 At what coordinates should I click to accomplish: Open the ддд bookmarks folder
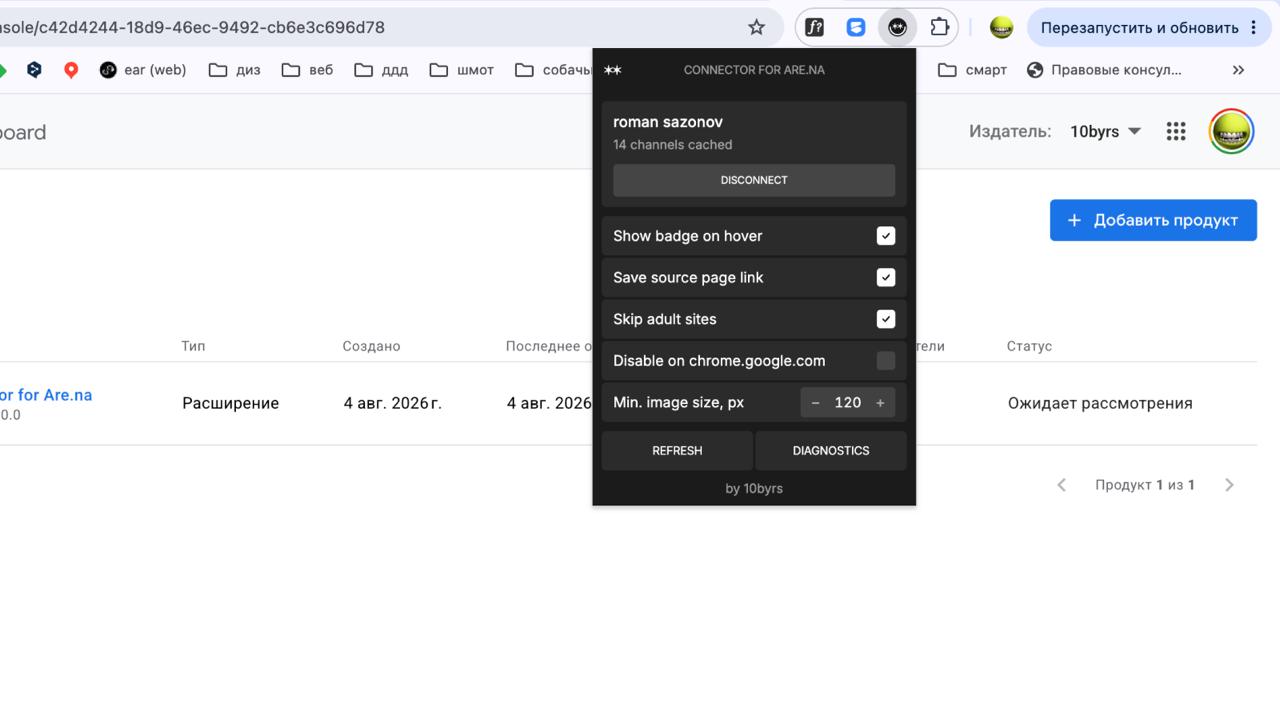[x=381, y=70]
